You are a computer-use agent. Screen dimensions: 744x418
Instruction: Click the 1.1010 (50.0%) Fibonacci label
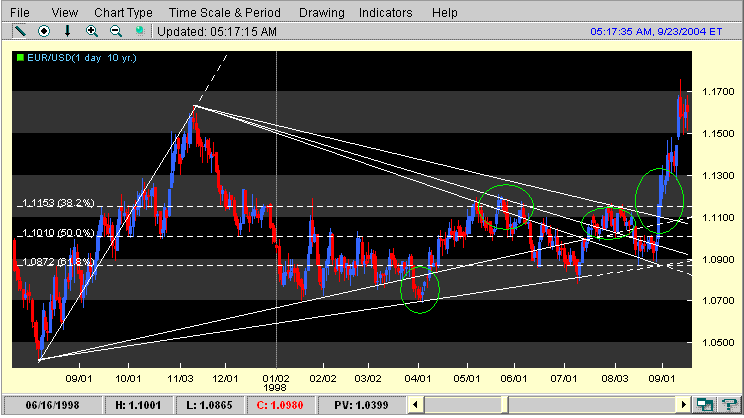(x=58, y=233)
